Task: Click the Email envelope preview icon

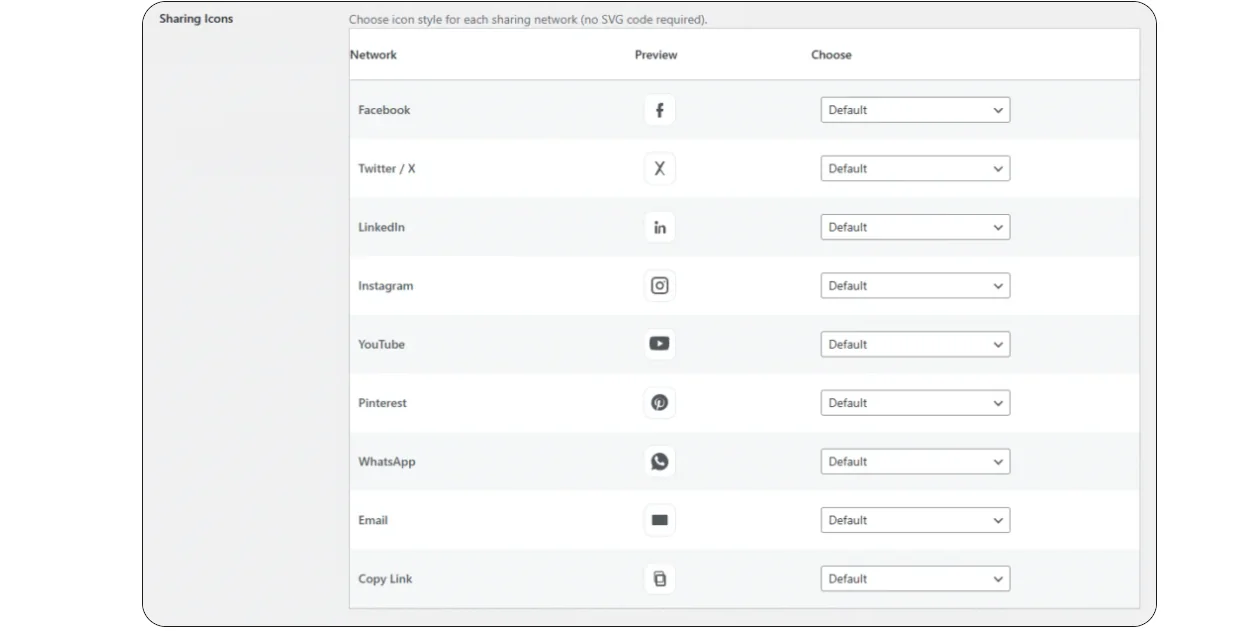Action: click(659, 520)
